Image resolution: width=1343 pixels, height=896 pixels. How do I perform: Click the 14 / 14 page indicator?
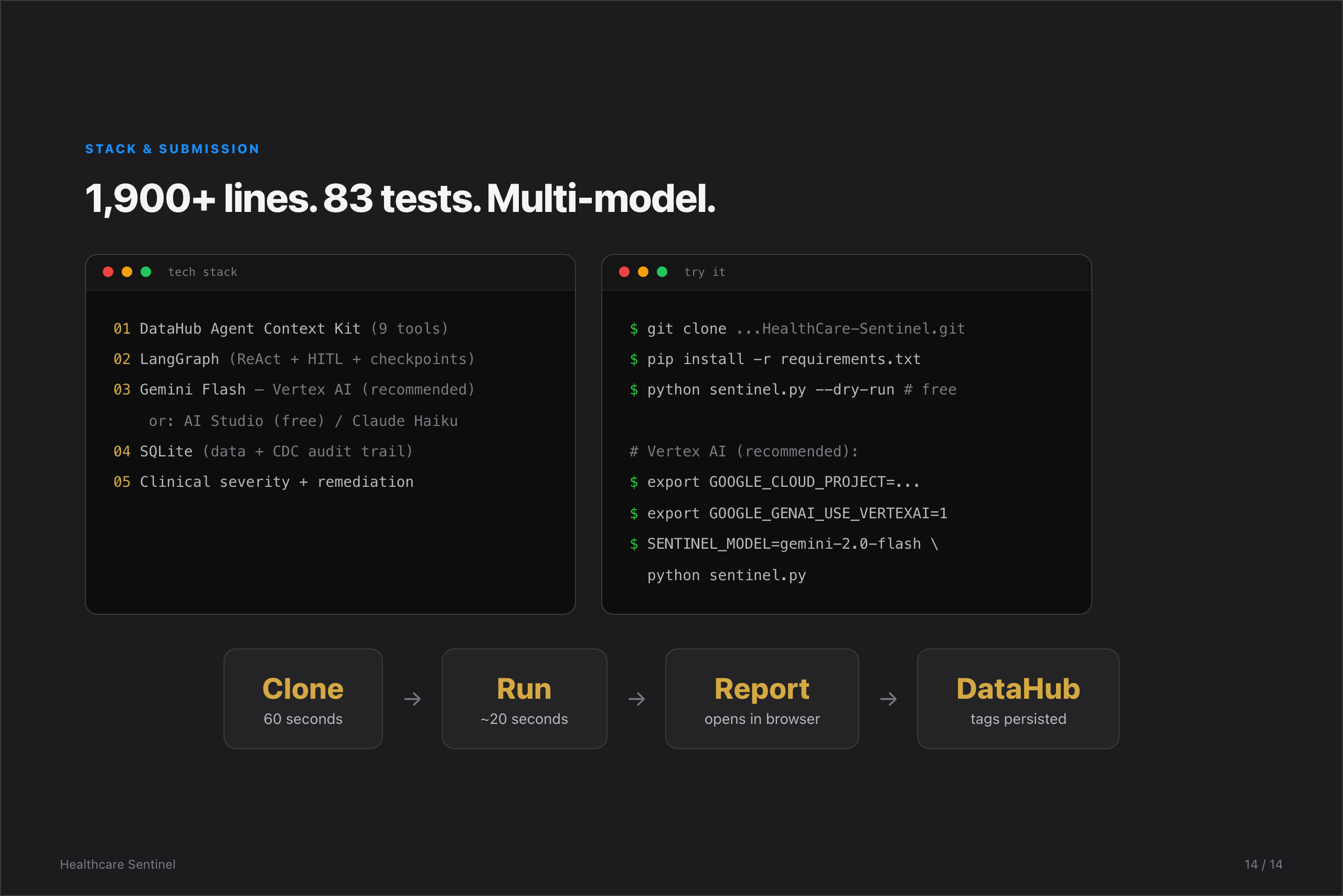tap(1264, 864)
